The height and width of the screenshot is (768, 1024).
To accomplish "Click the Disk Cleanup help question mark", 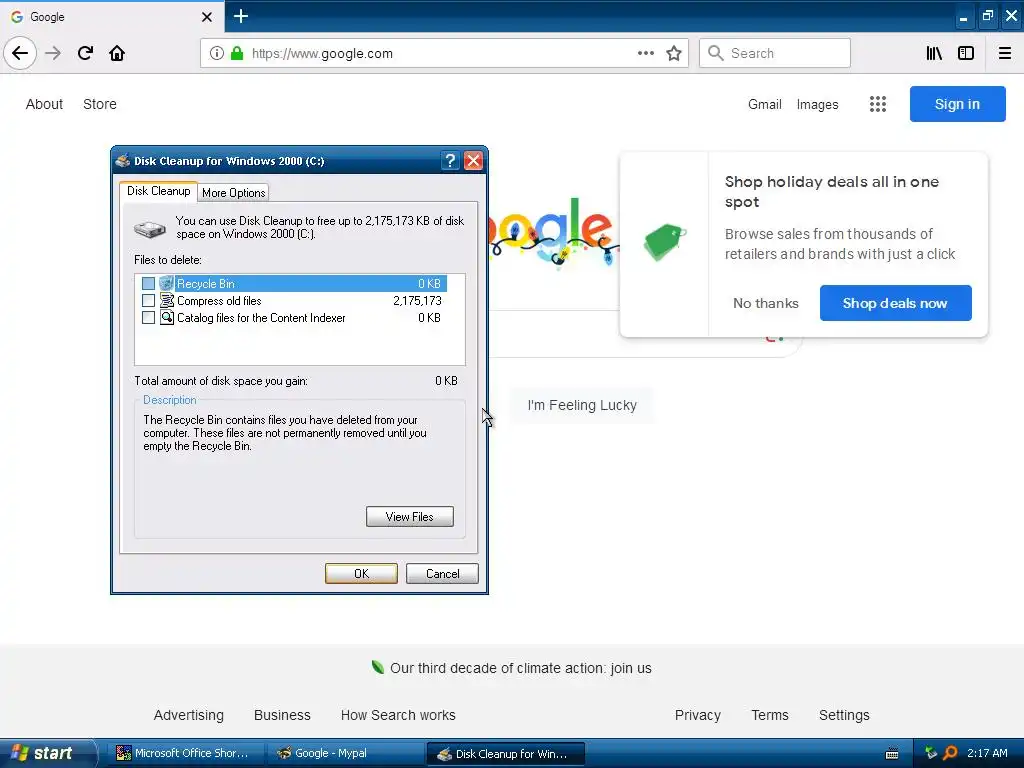I will [450, 161].
